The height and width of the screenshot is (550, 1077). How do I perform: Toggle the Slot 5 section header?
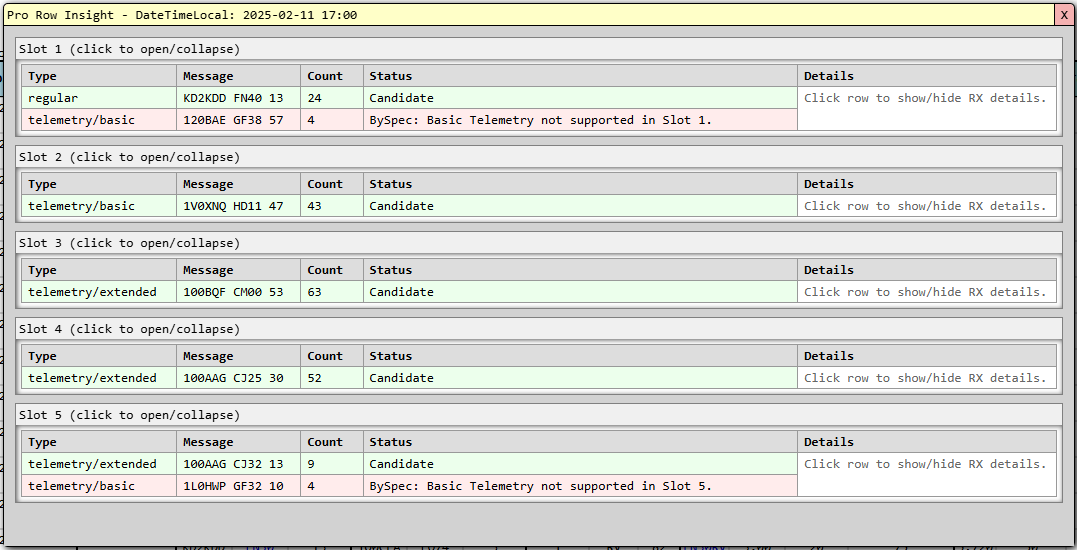coord(129,415)
